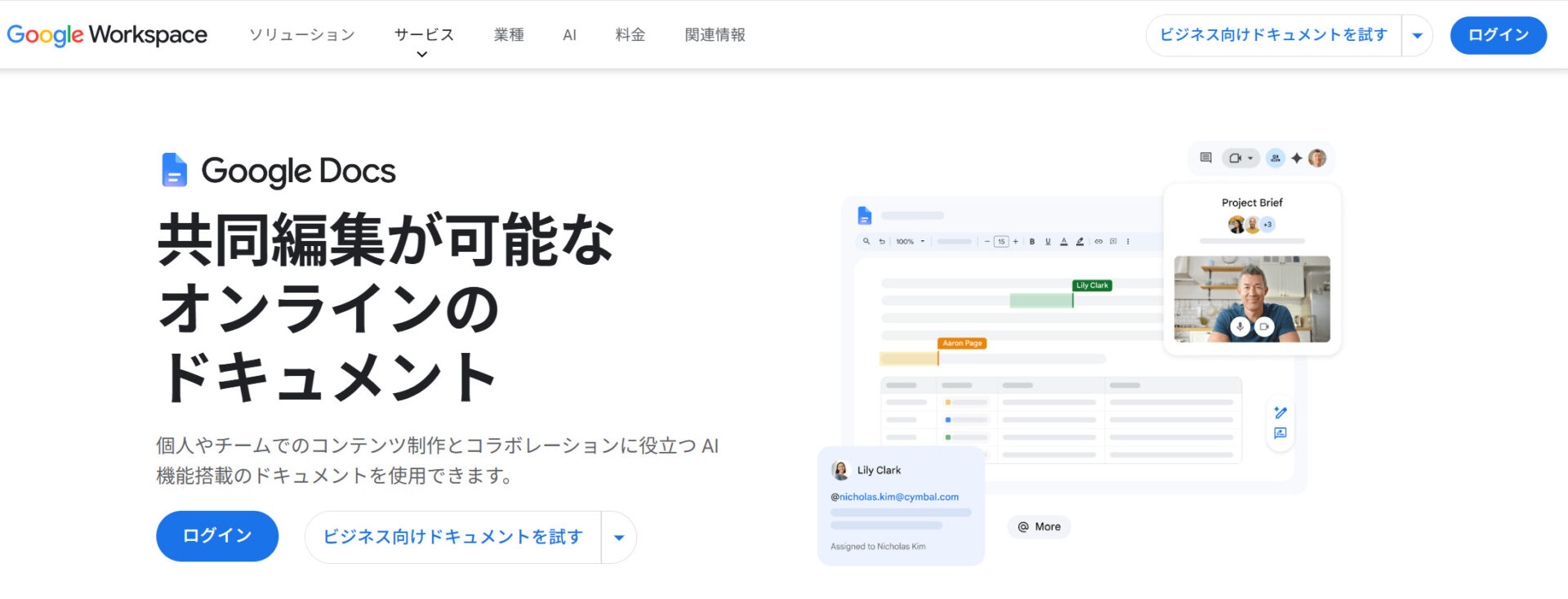Click the Google Docs icon in the heading
This screenshot has width=1568, height=599.
(x=175, y=170)
